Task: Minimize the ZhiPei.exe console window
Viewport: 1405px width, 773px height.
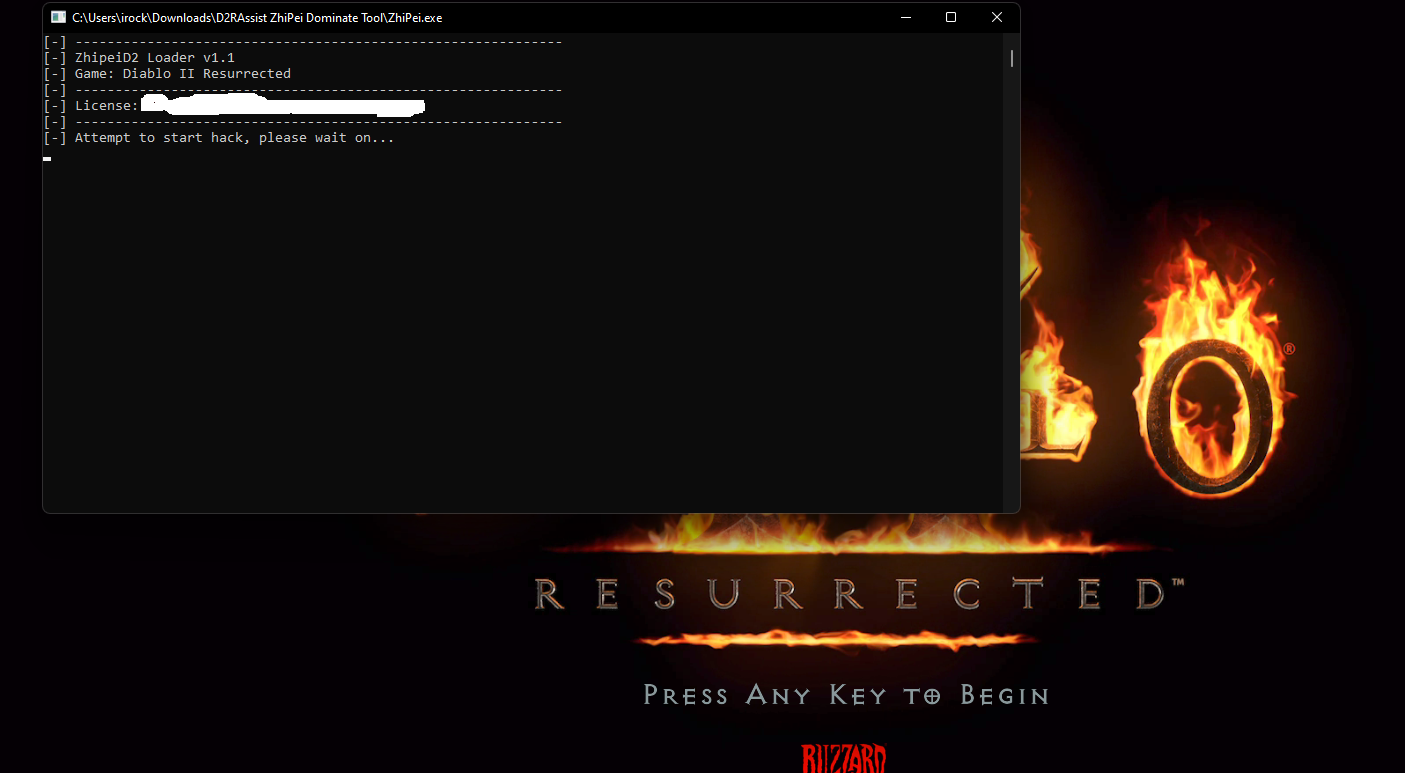Action: pos(905,17)
